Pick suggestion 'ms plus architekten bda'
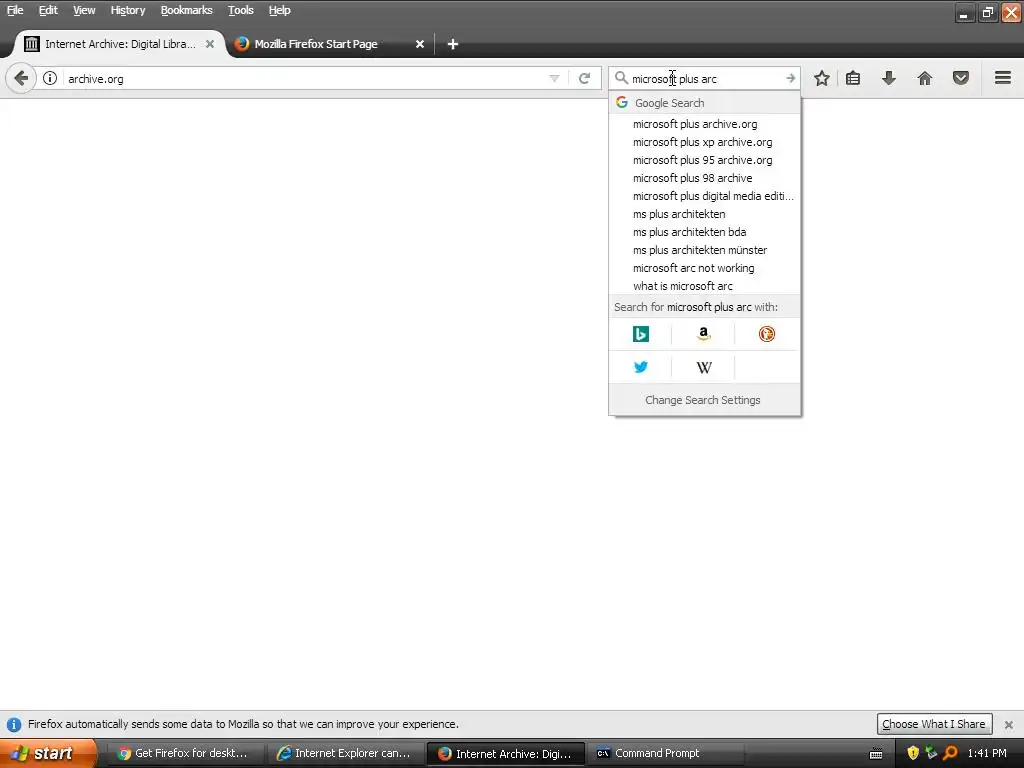 [x=704, y=232]
